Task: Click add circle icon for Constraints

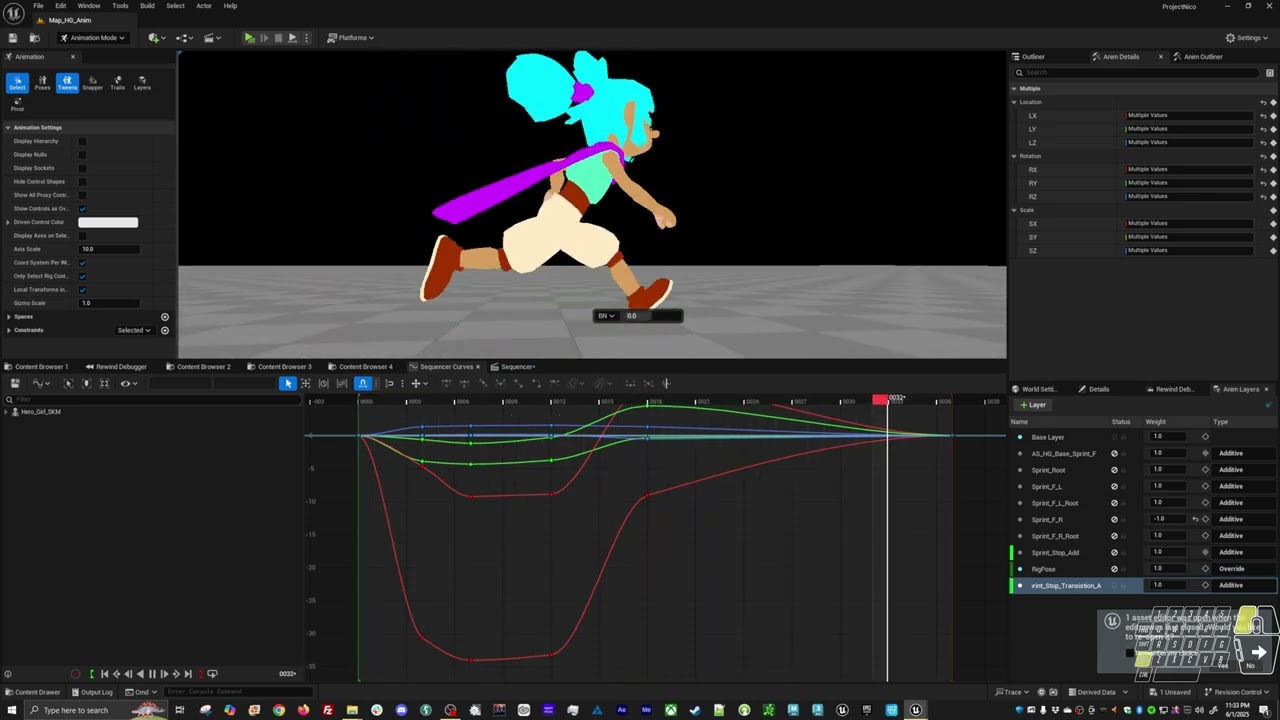Action: 165,330
